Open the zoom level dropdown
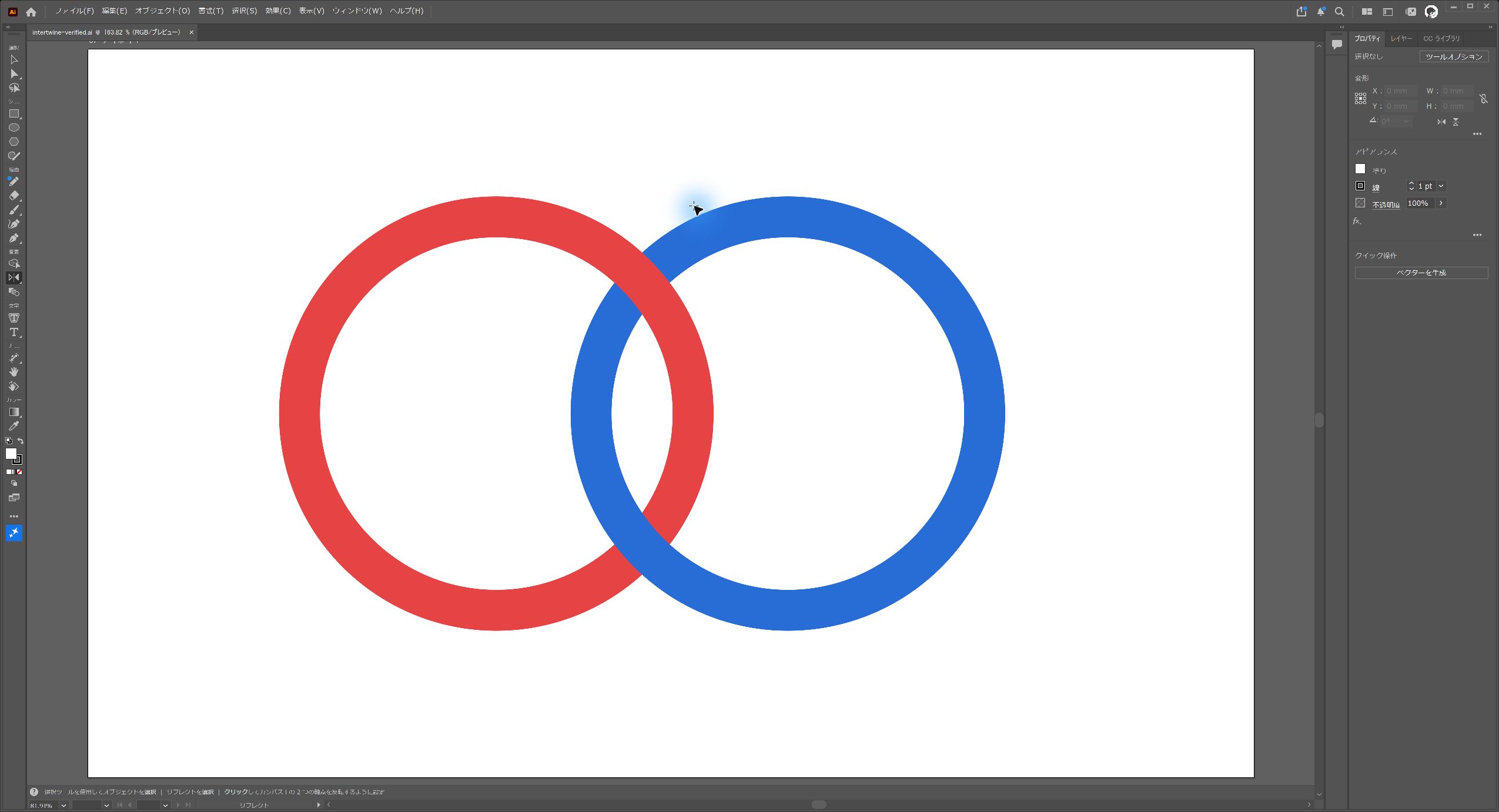 (x=63, y=806)
